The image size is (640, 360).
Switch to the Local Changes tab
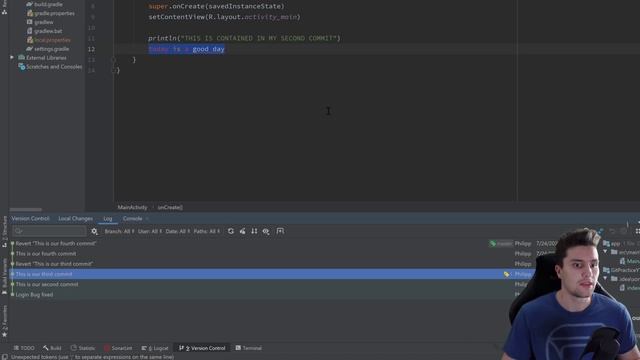(76, 219)
